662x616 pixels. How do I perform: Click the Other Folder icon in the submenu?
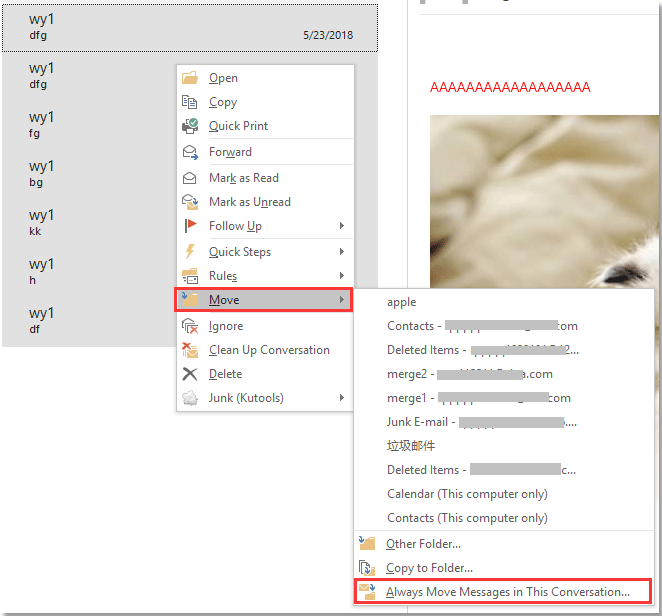pyautogui.click(x=367, y=543)
